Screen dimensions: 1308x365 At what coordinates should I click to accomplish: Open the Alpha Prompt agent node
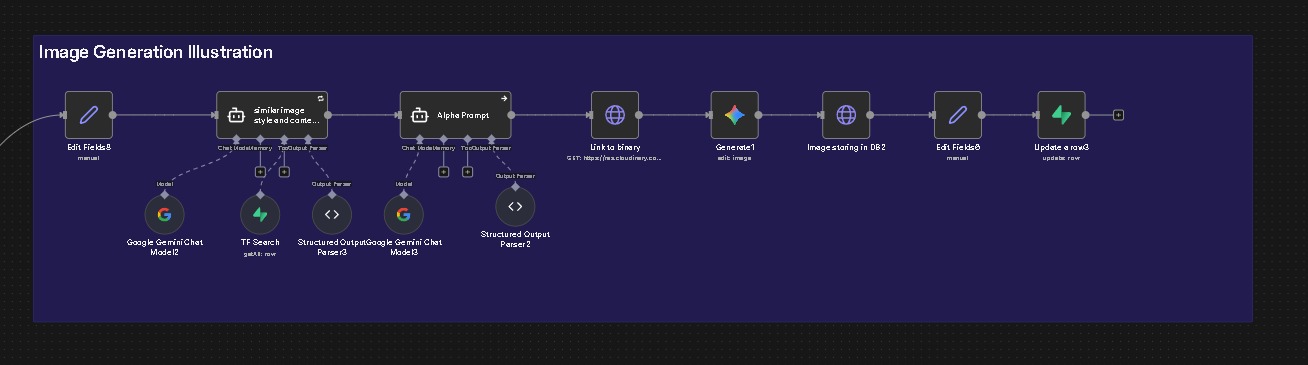click(x=455, y=115)
